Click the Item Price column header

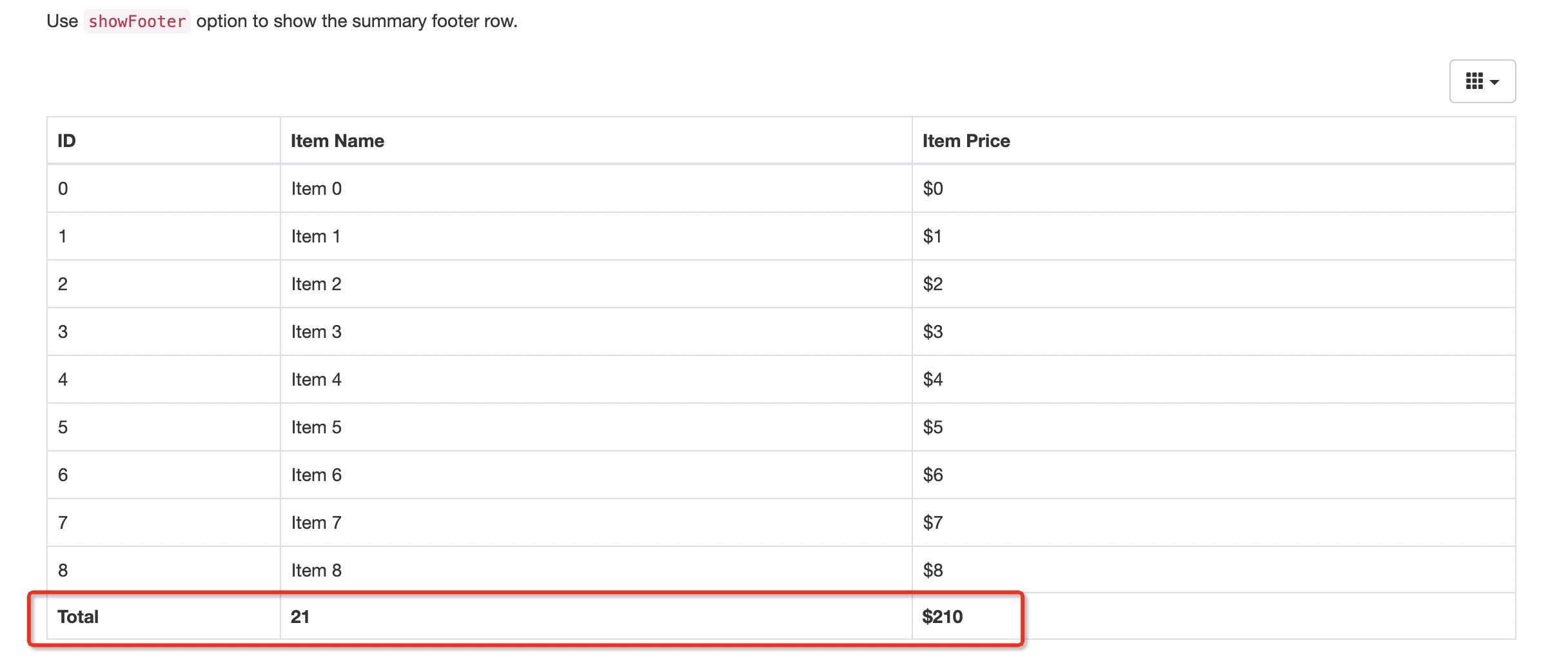coord(1214,141)
